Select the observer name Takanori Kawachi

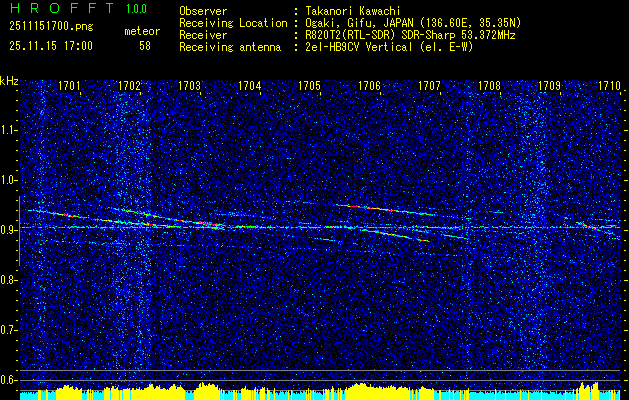click(x=353, y=11)
